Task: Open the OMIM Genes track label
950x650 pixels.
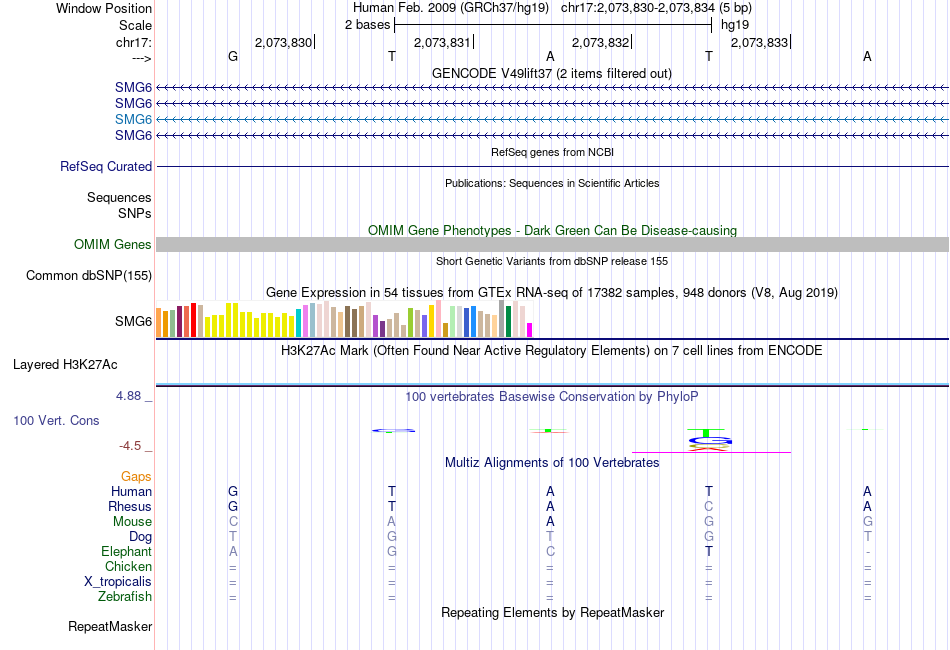Action: click(112, 244)
